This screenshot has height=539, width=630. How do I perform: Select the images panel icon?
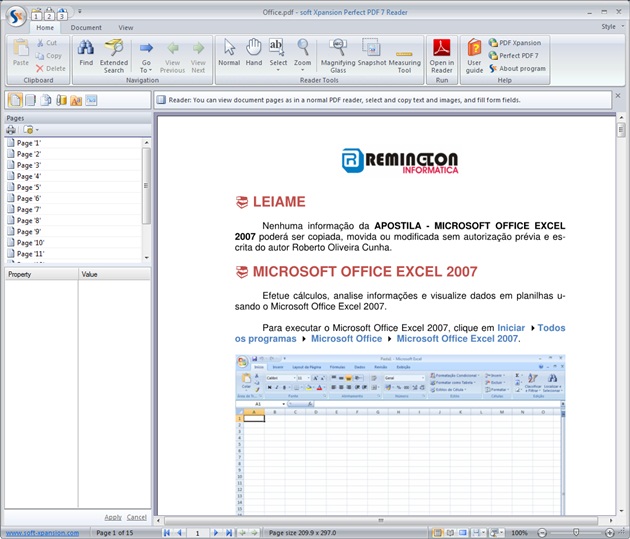tap(91, 100)
